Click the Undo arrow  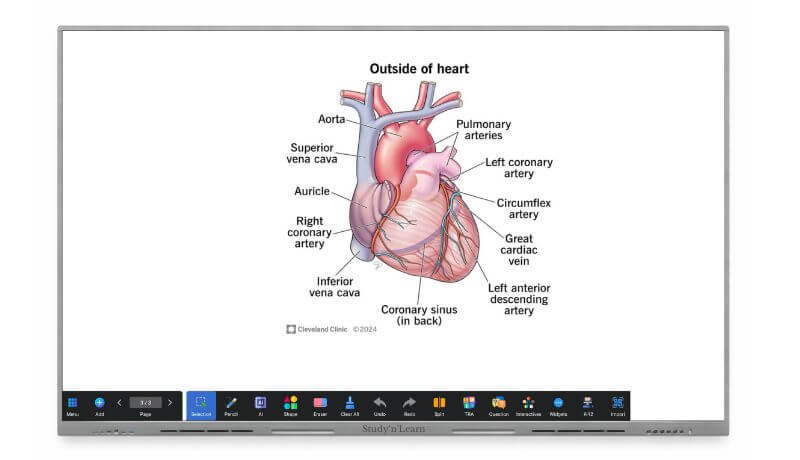click(380, 403)
